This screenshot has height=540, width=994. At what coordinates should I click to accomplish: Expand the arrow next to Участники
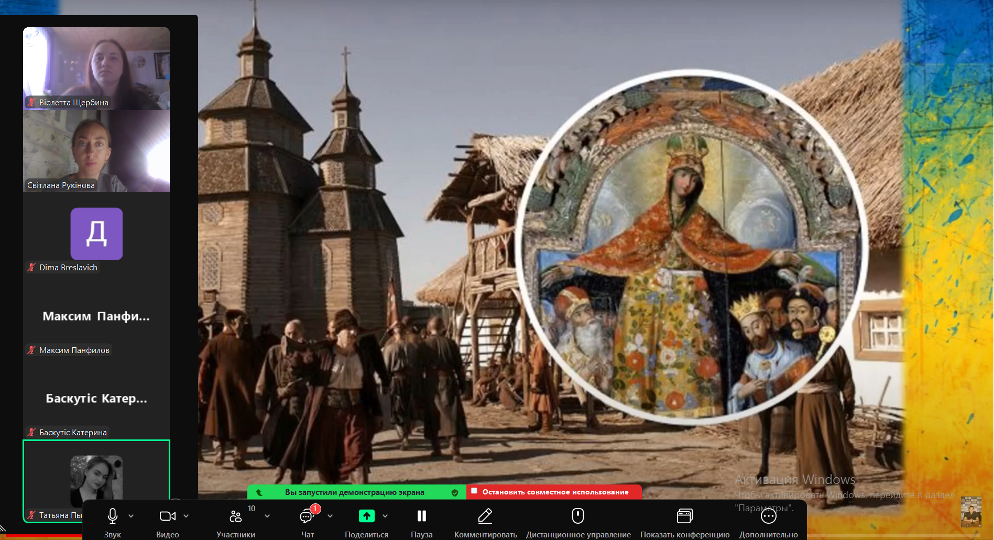(x=267, y=516)
